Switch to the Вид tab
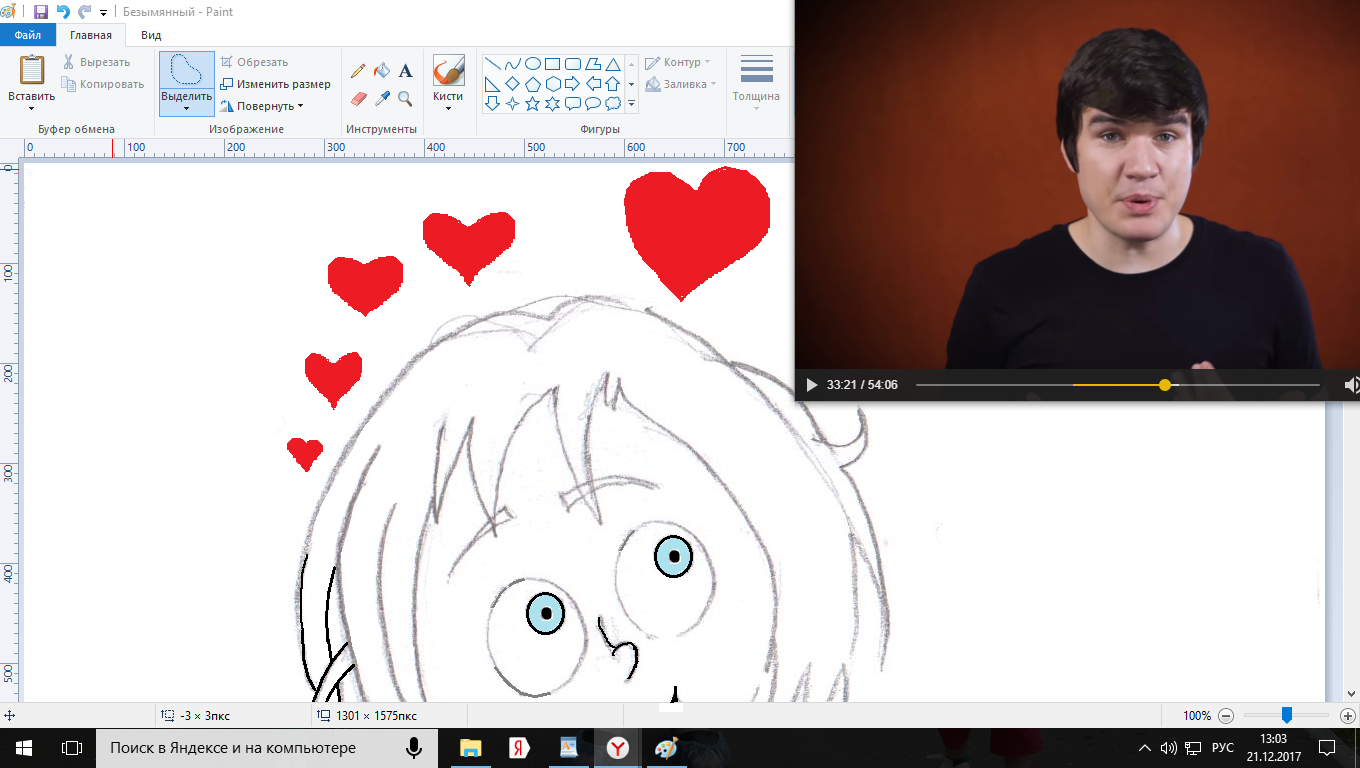Image resolution: width=1360 pixels, height=768 pixels. pos(151,35)
